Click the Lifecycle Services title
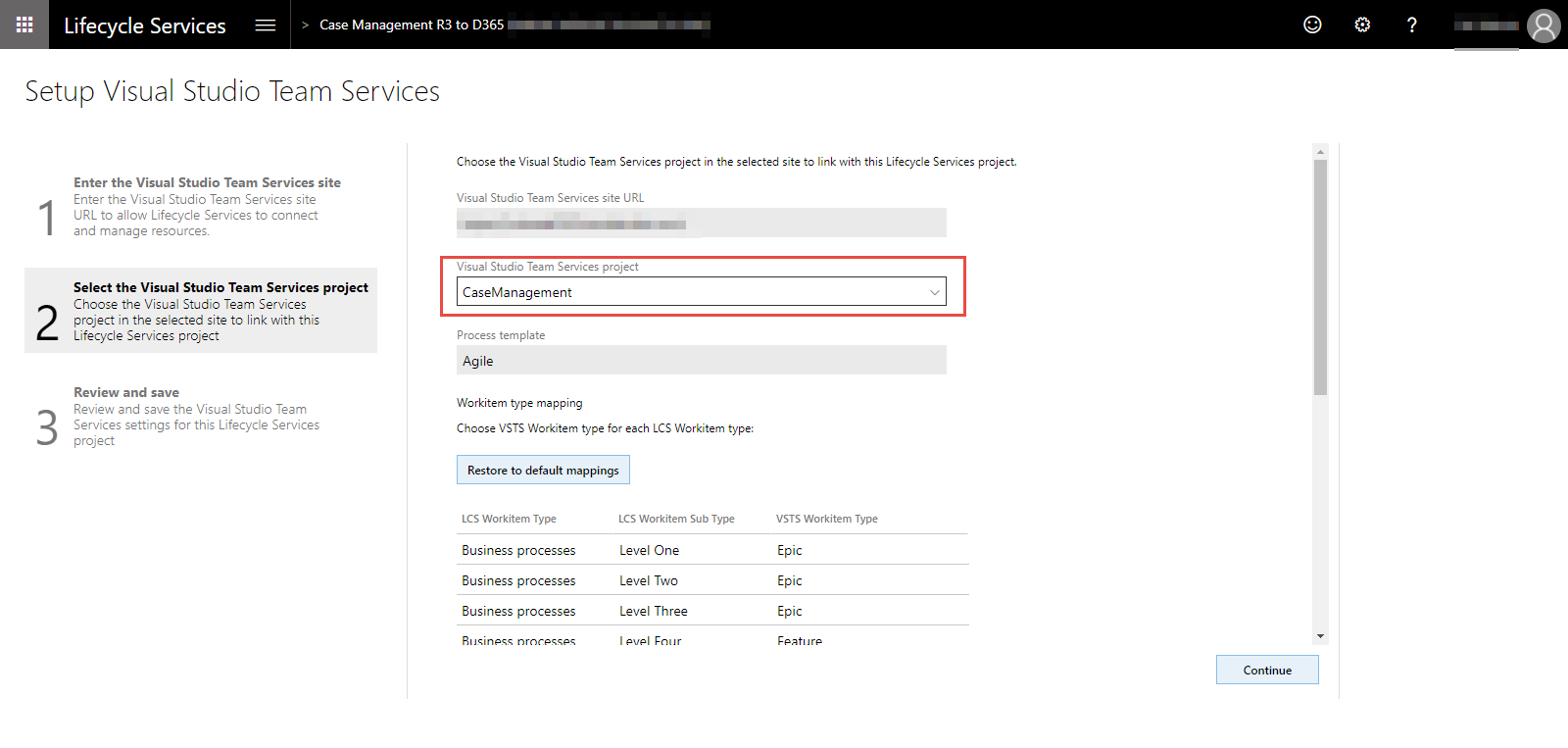The height and width of the screenshot is (748, 1568). point(145,25)
